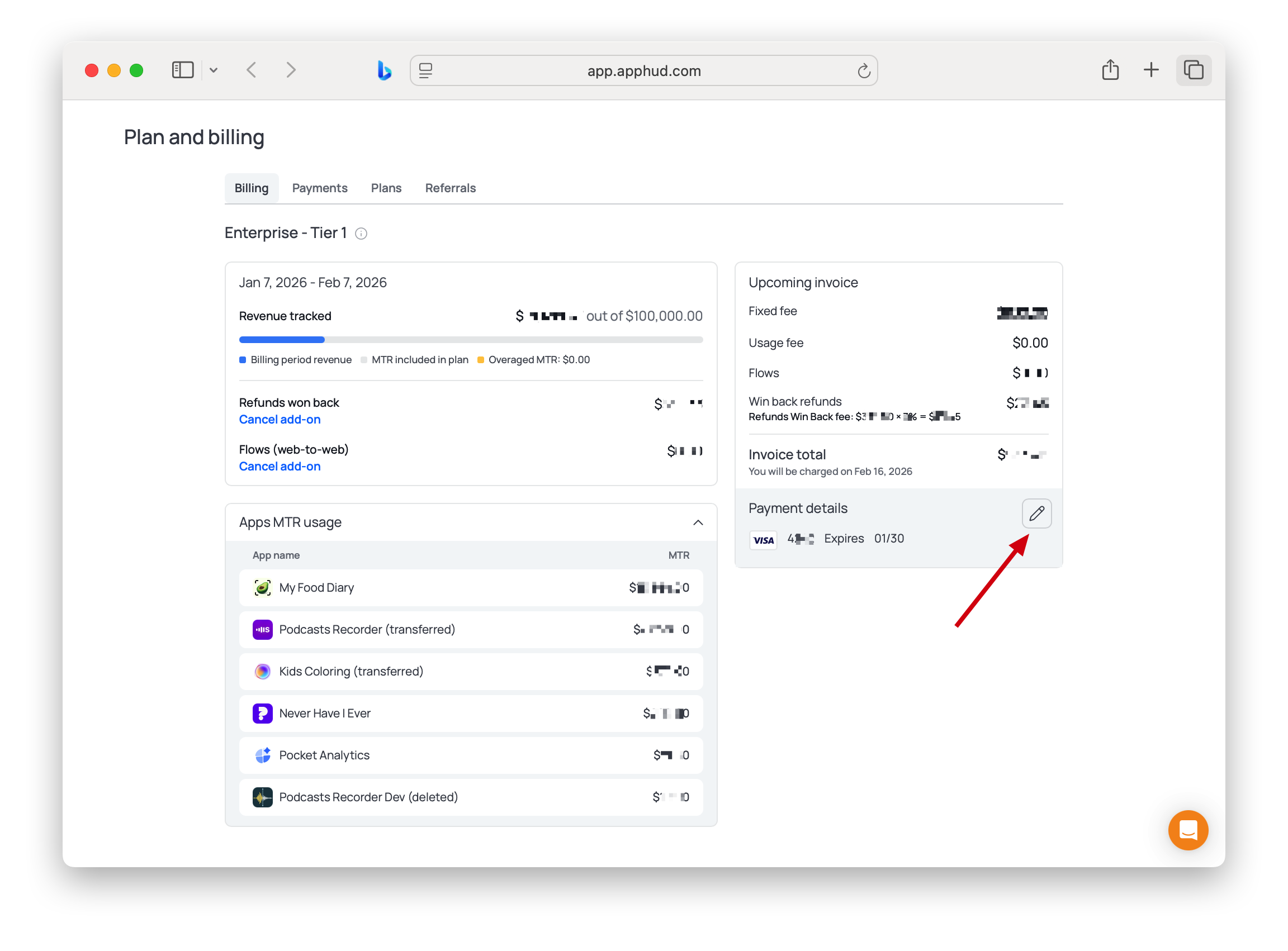Open the orange support chat widget
The image size is (1288, 951).
[x=1187, y=830]
